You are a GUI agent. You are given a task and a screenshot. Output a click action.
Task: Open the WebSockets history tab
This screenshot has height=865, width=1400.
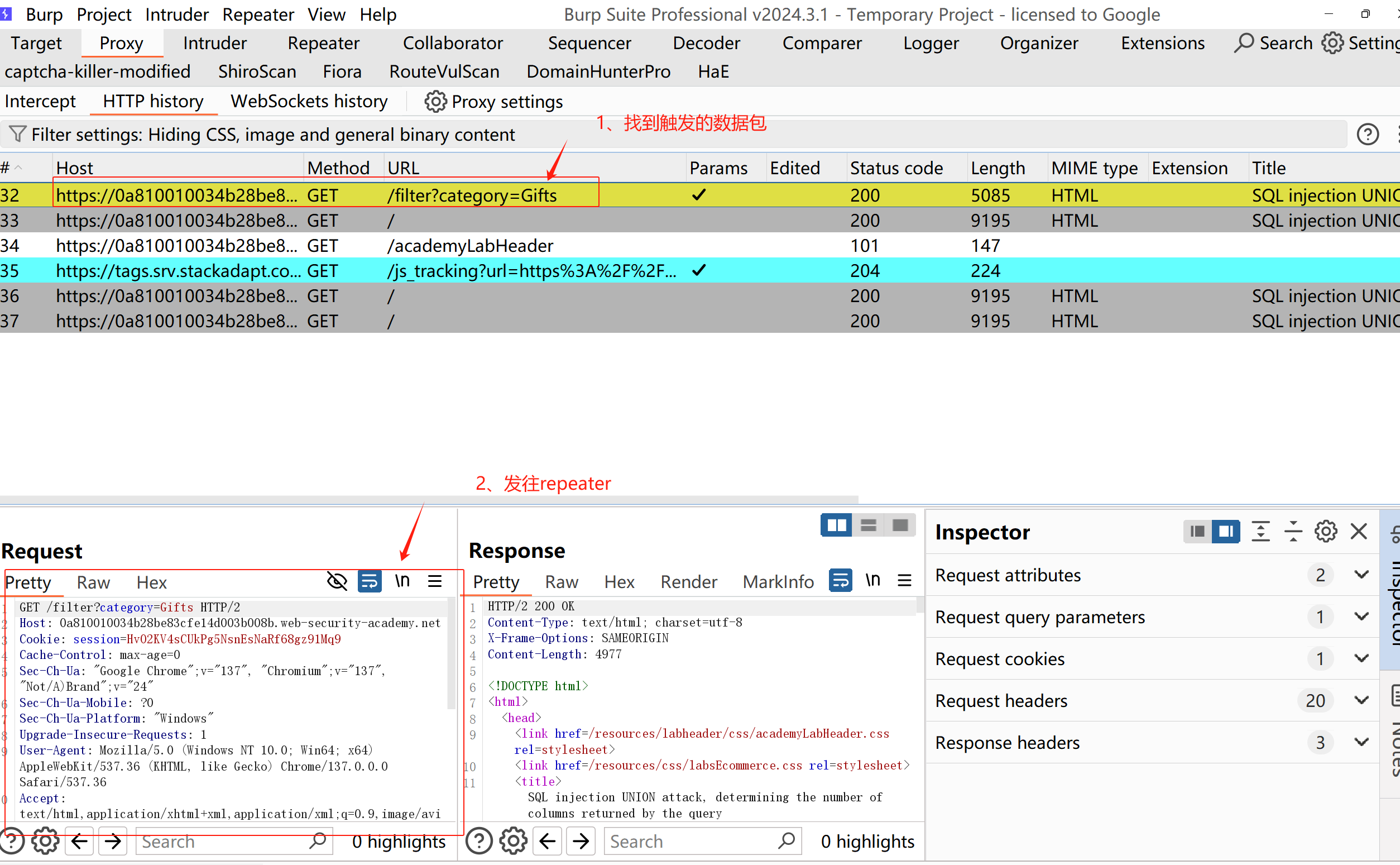309,102
